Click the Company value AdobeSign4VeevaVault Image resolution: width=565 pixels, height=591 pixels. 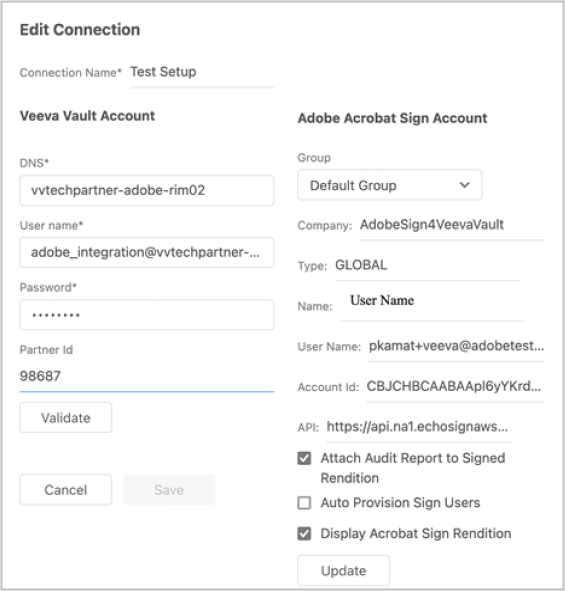tap(432, 225)
